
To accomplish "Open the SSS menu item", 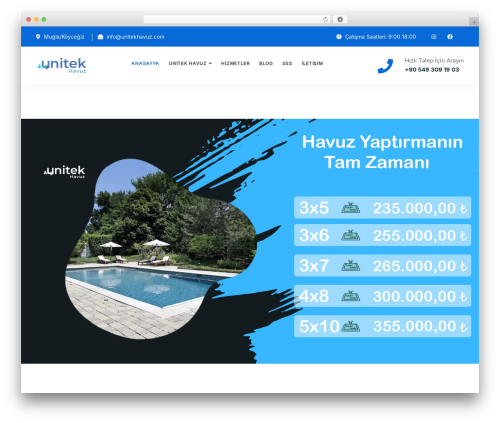I will pos(287,63).
